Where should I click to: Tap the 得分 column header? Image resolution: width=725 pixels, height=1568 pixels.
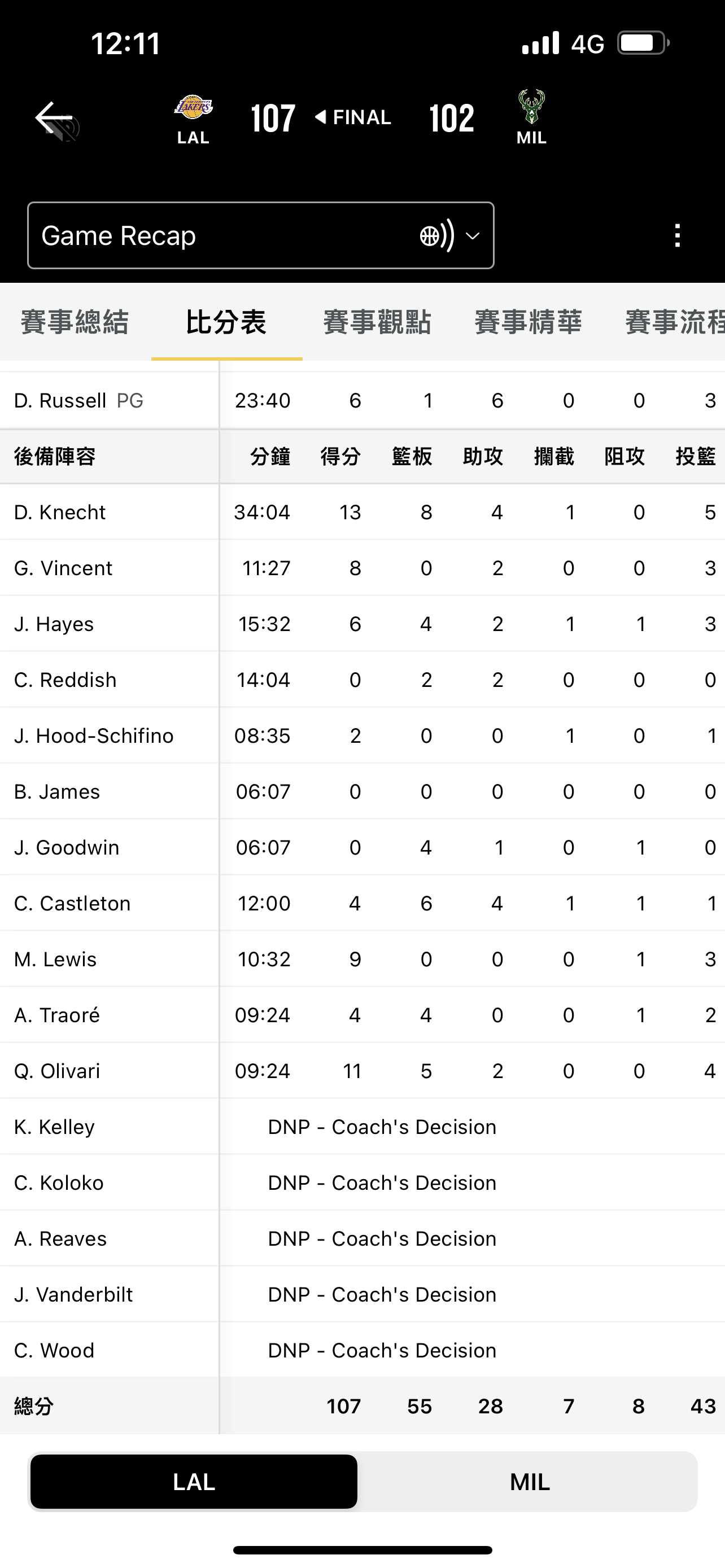[x=340, y=457]
